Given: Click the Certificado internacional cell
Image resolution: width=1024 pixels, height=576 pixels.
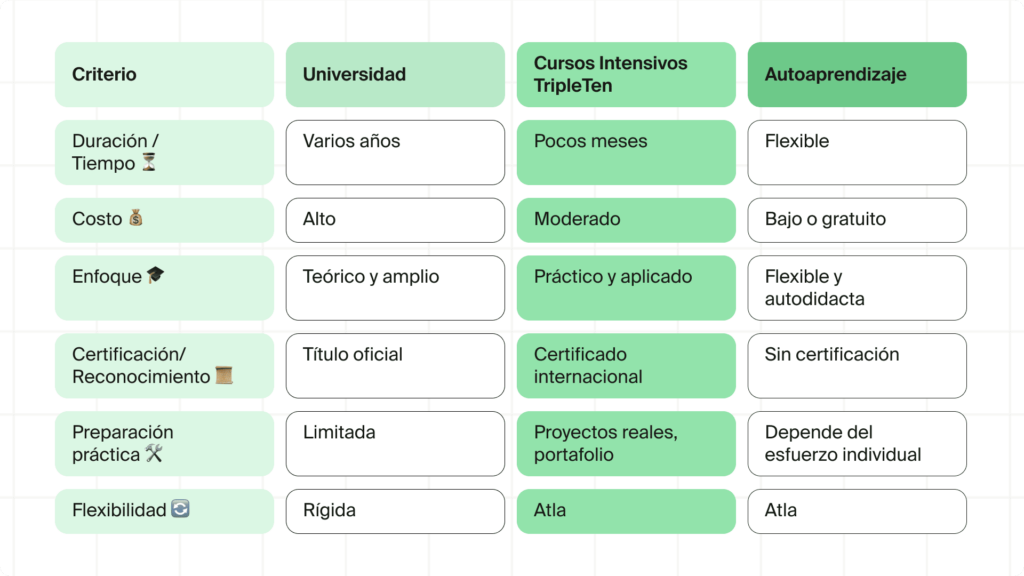Looking at the screenshot, I should (x=626, y=366).
